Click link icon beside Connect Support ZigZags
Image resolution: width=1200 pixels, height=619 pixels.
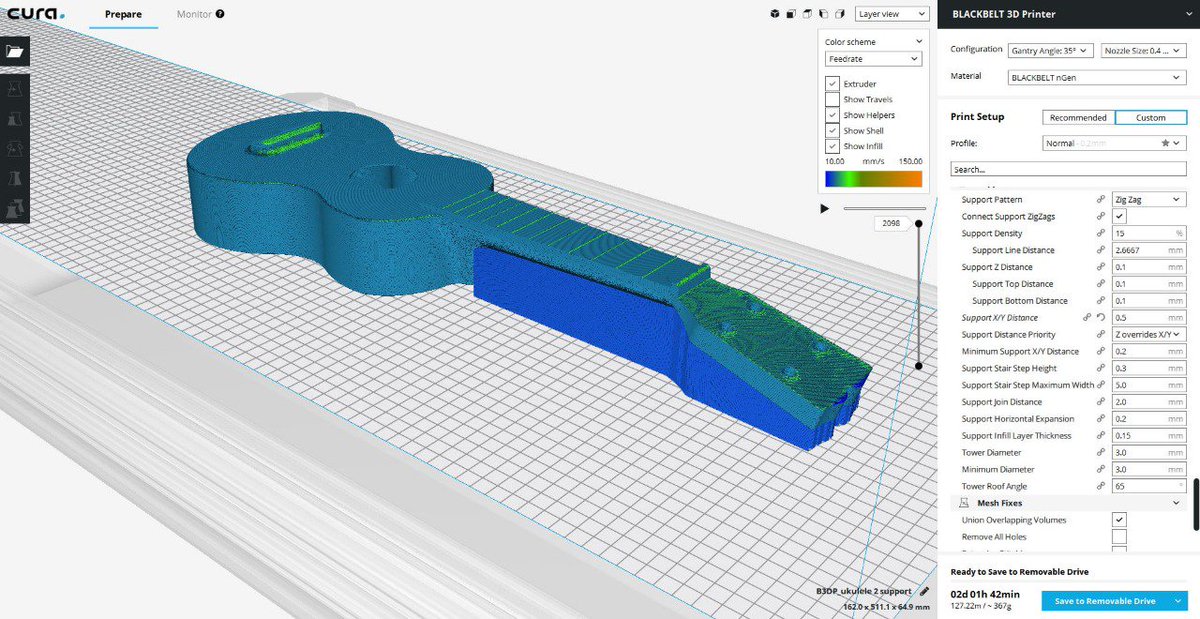coord(1100,216)
